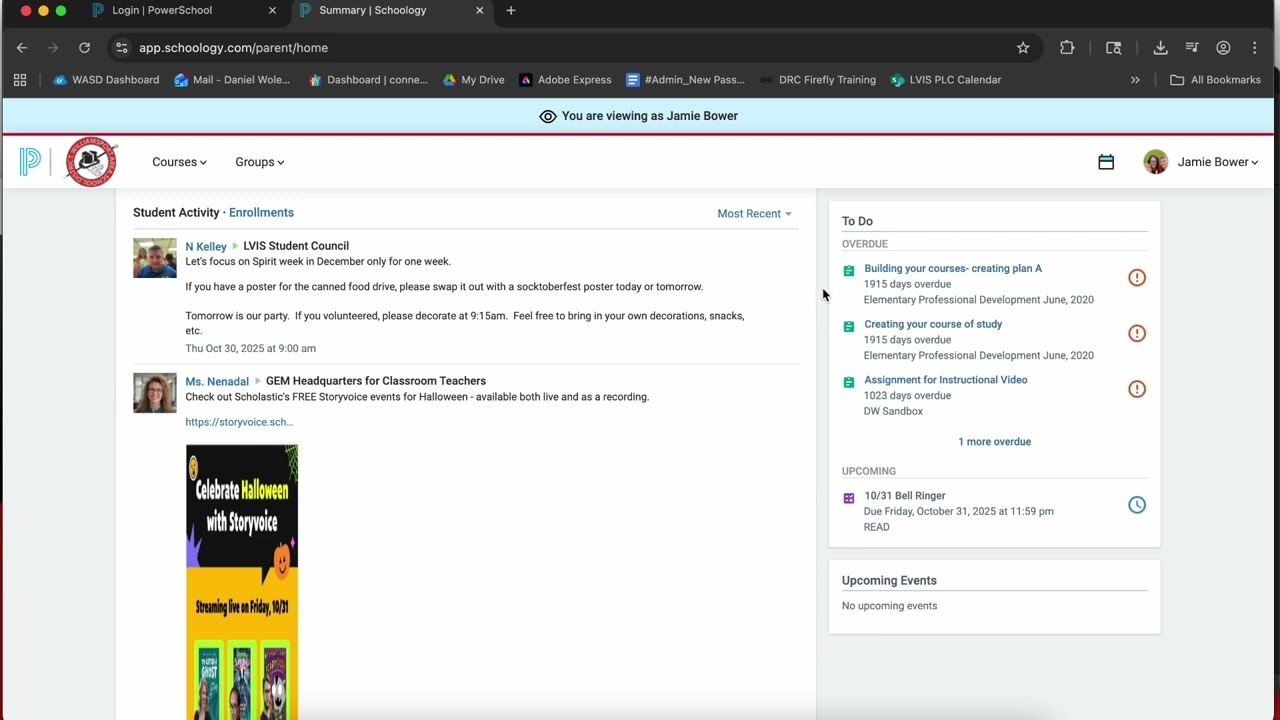Click the assignment icon beside Creating your course of study
The height and width of the screenshot is (720, 1280).
(x=849, y=327)
